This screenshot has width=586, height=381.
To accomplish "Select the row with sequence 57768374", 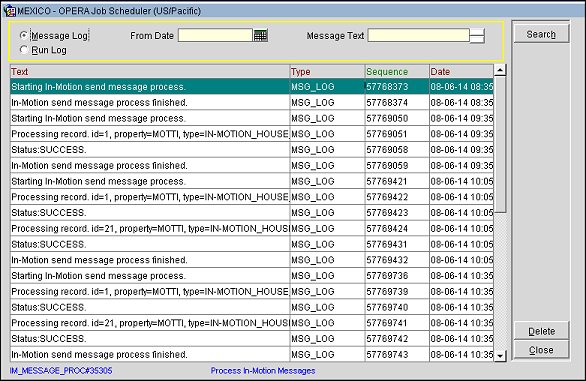I will 252,102.
